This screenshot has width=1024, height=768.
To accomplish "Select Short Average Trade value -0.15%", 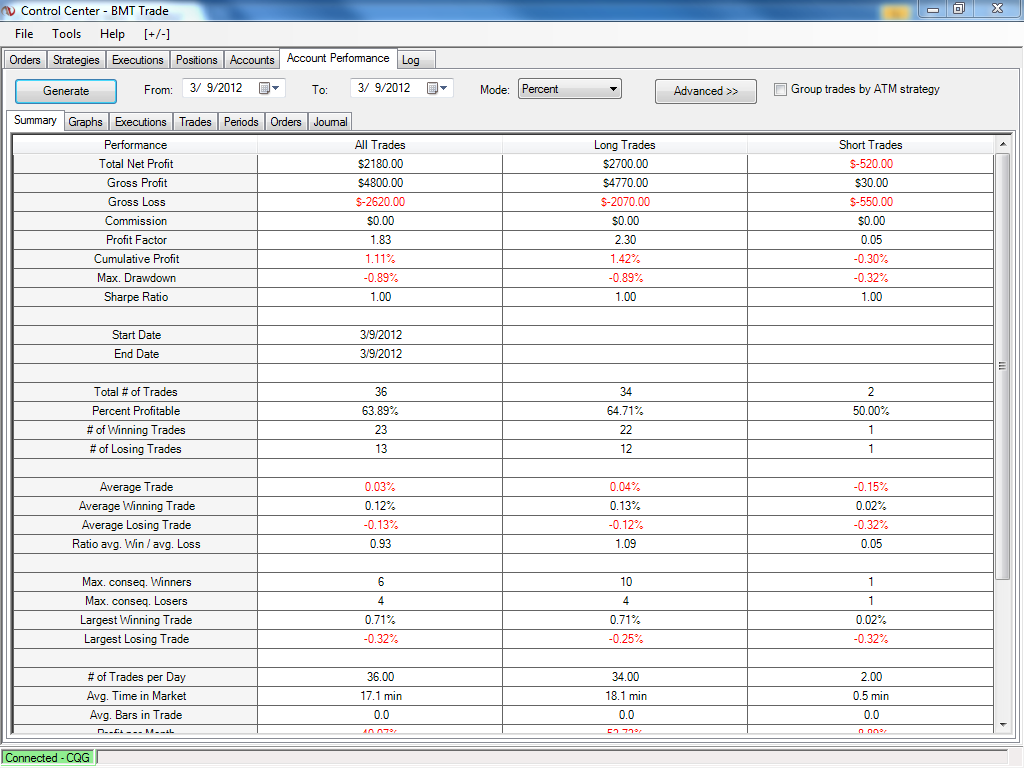I will click(871, 487).
